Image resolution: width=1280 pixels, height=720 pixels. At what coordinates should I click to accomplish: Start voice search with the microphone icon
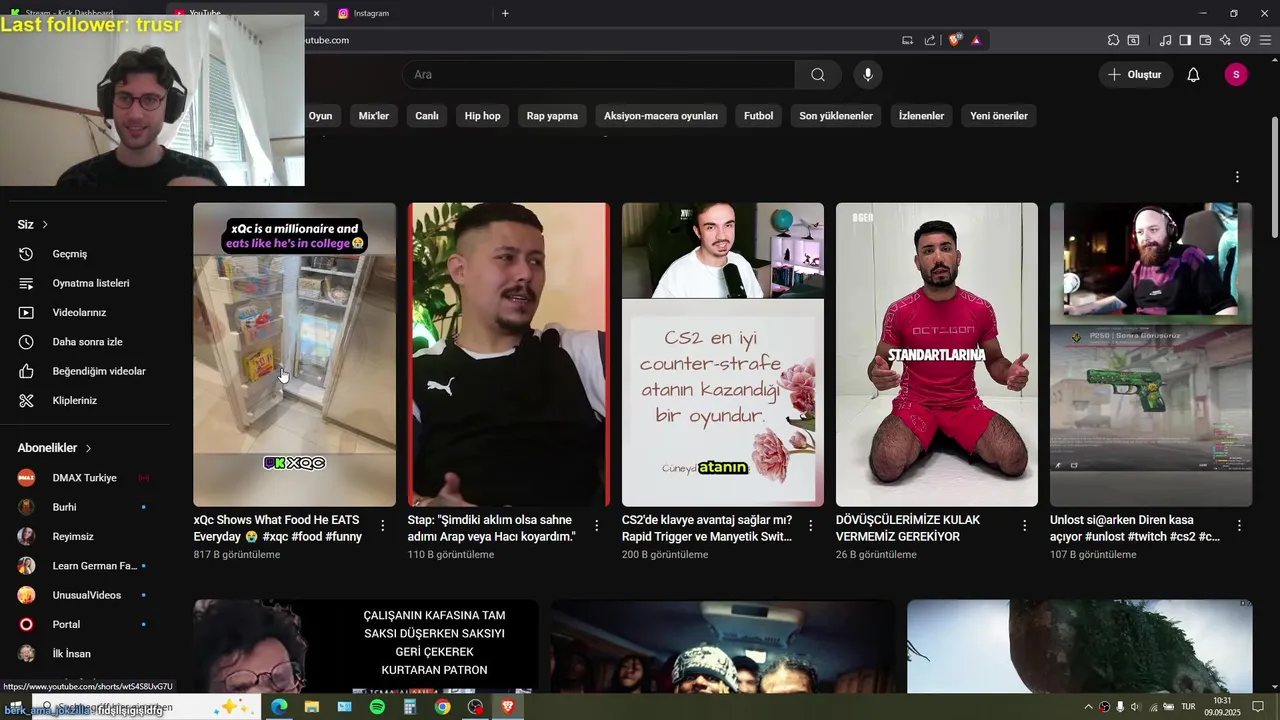[868, 75]
